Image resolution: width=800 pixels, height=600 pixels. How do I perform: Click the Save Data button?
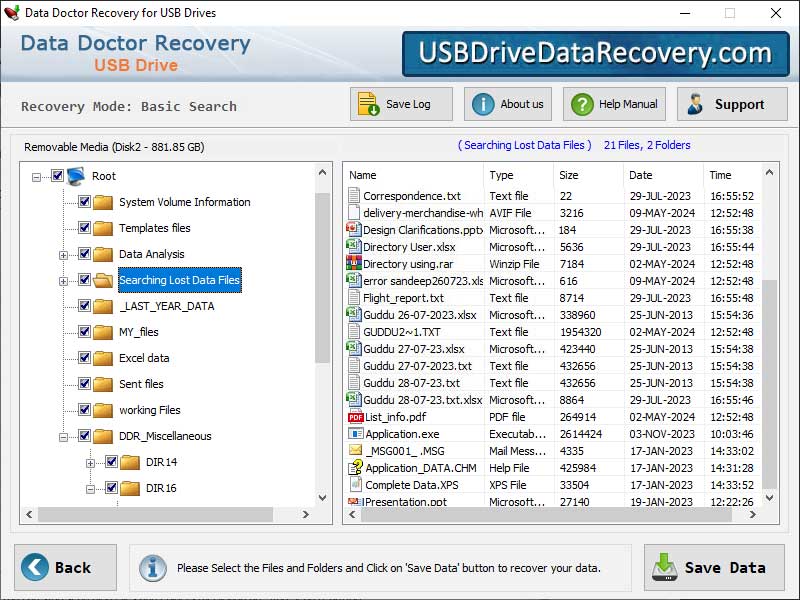point(712,567)
